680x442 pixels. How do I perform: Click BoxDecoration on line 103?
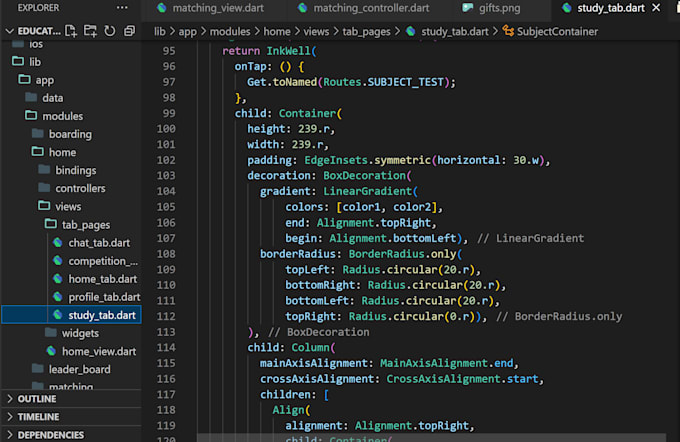click(x=364, y=176)
